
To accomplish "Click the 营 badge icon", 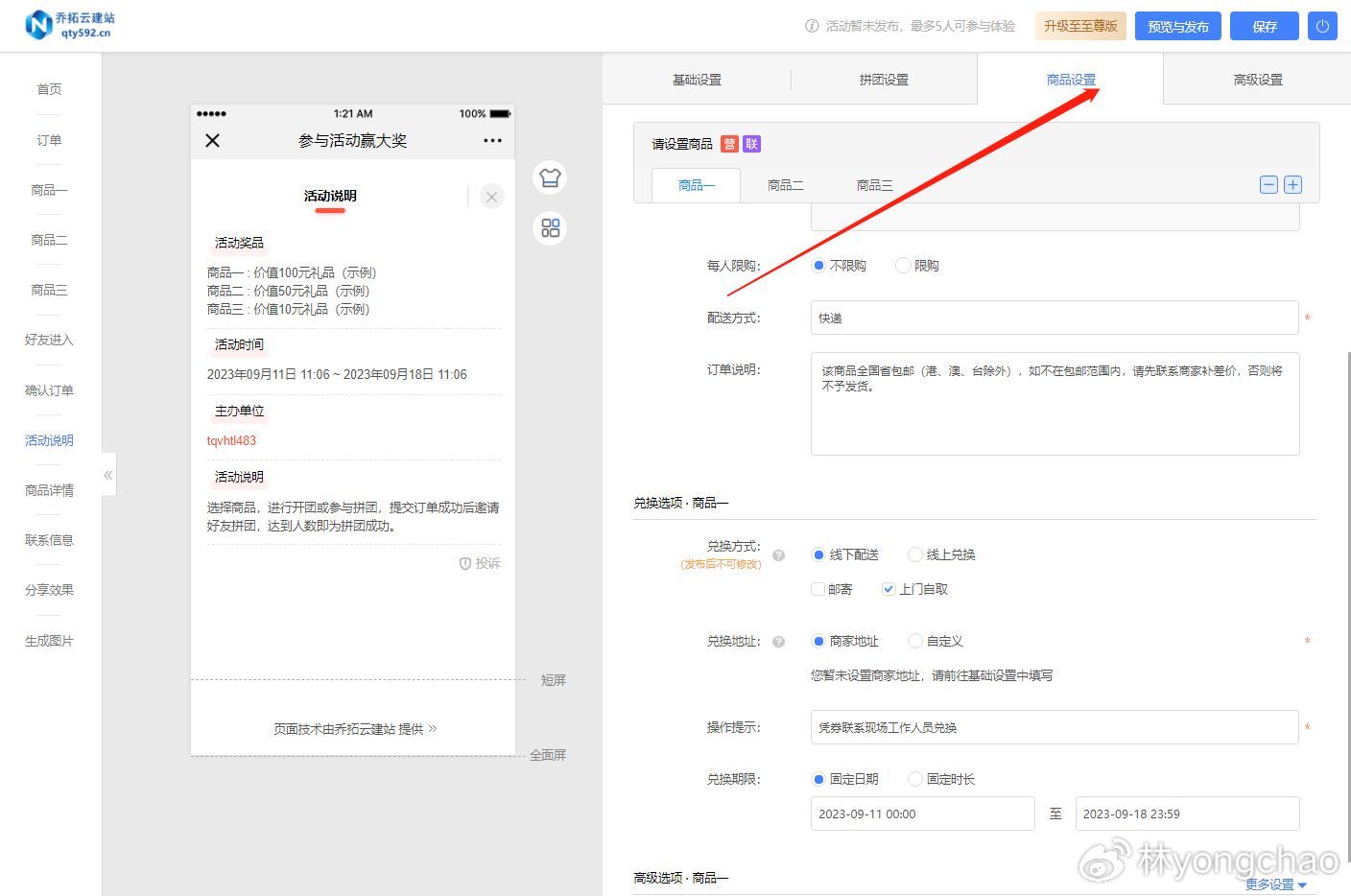I will 729,144.
